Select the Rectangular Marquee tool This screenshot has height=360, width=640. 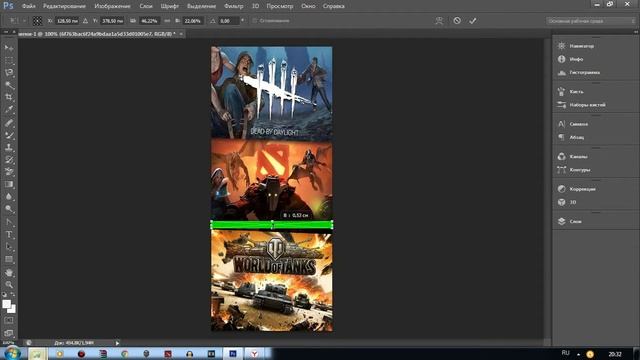click(x=9, y=60)
